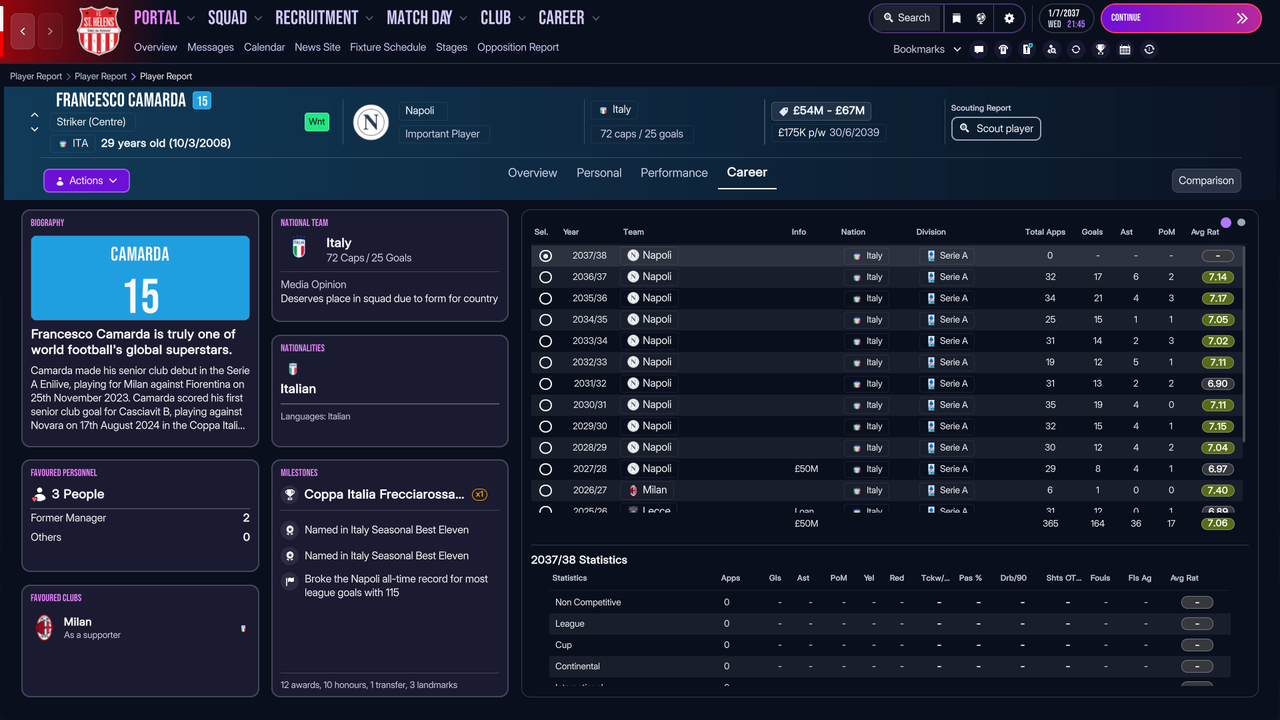
Task: Click the Search button
Action: (x=905, y=18)
